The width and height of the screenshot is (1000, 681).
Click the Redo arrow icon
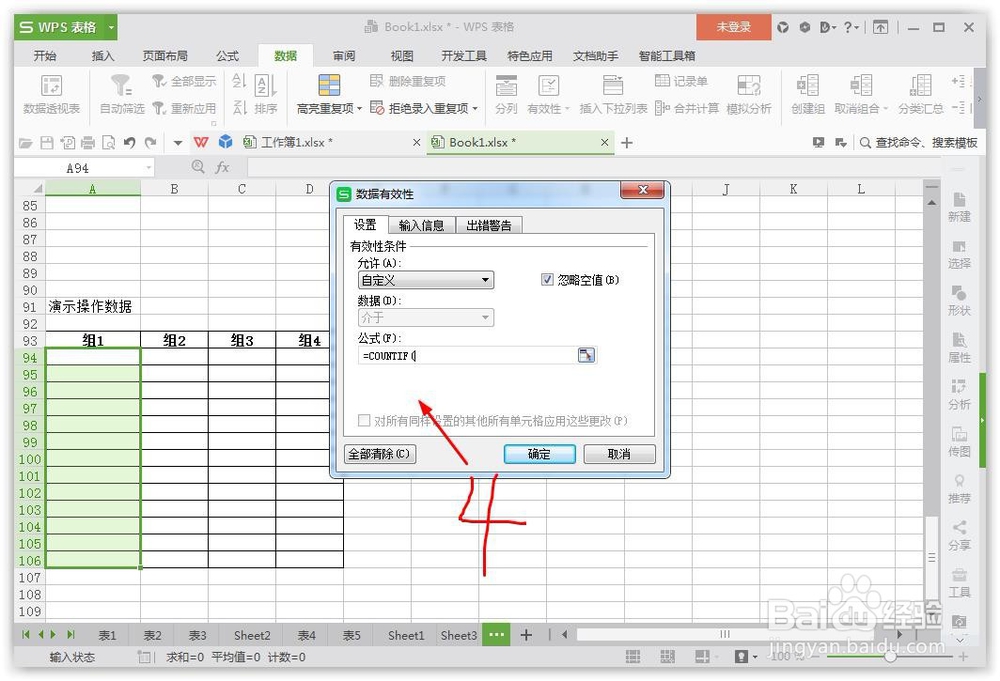coord(151,143)
